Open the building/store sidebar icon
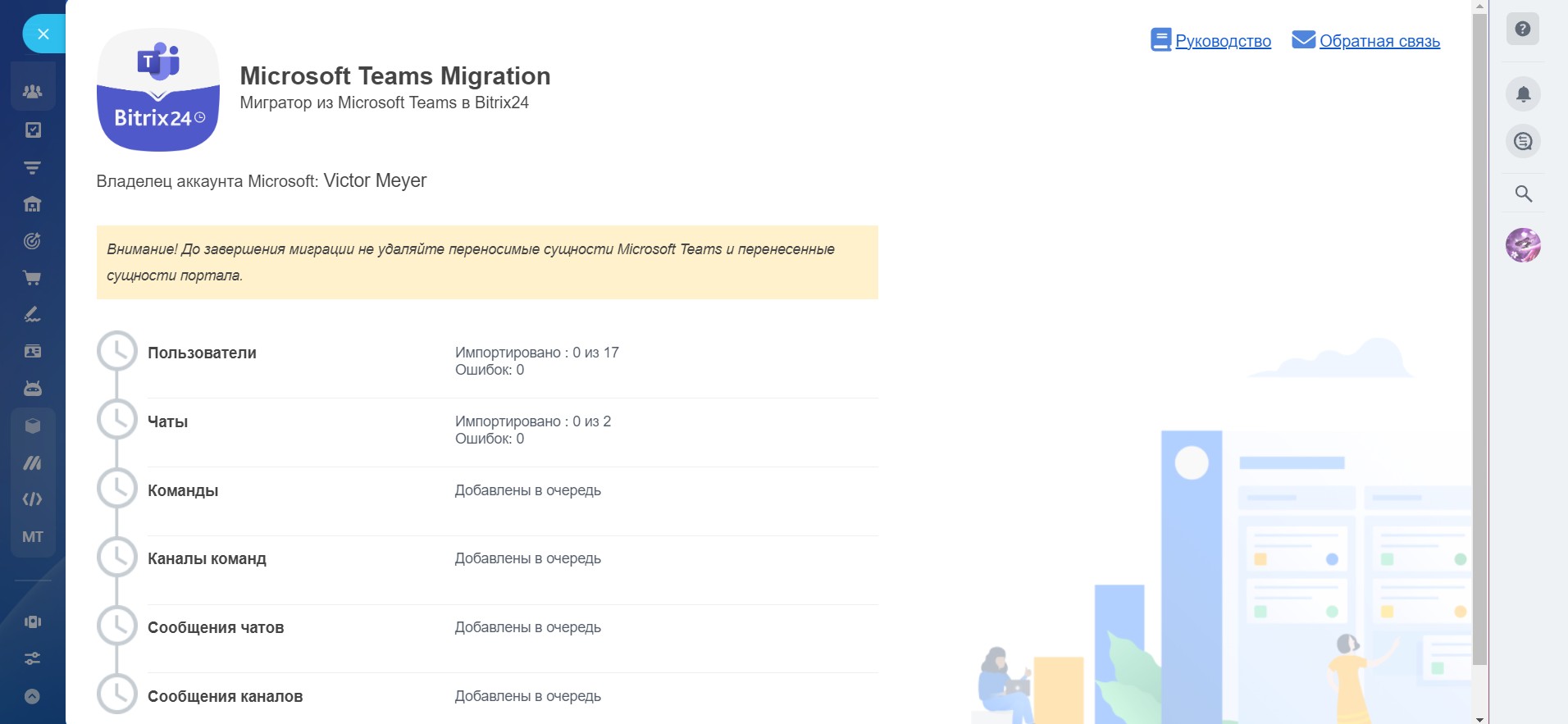The width and height of the screenshot is (1568, 724). point(33,204)
